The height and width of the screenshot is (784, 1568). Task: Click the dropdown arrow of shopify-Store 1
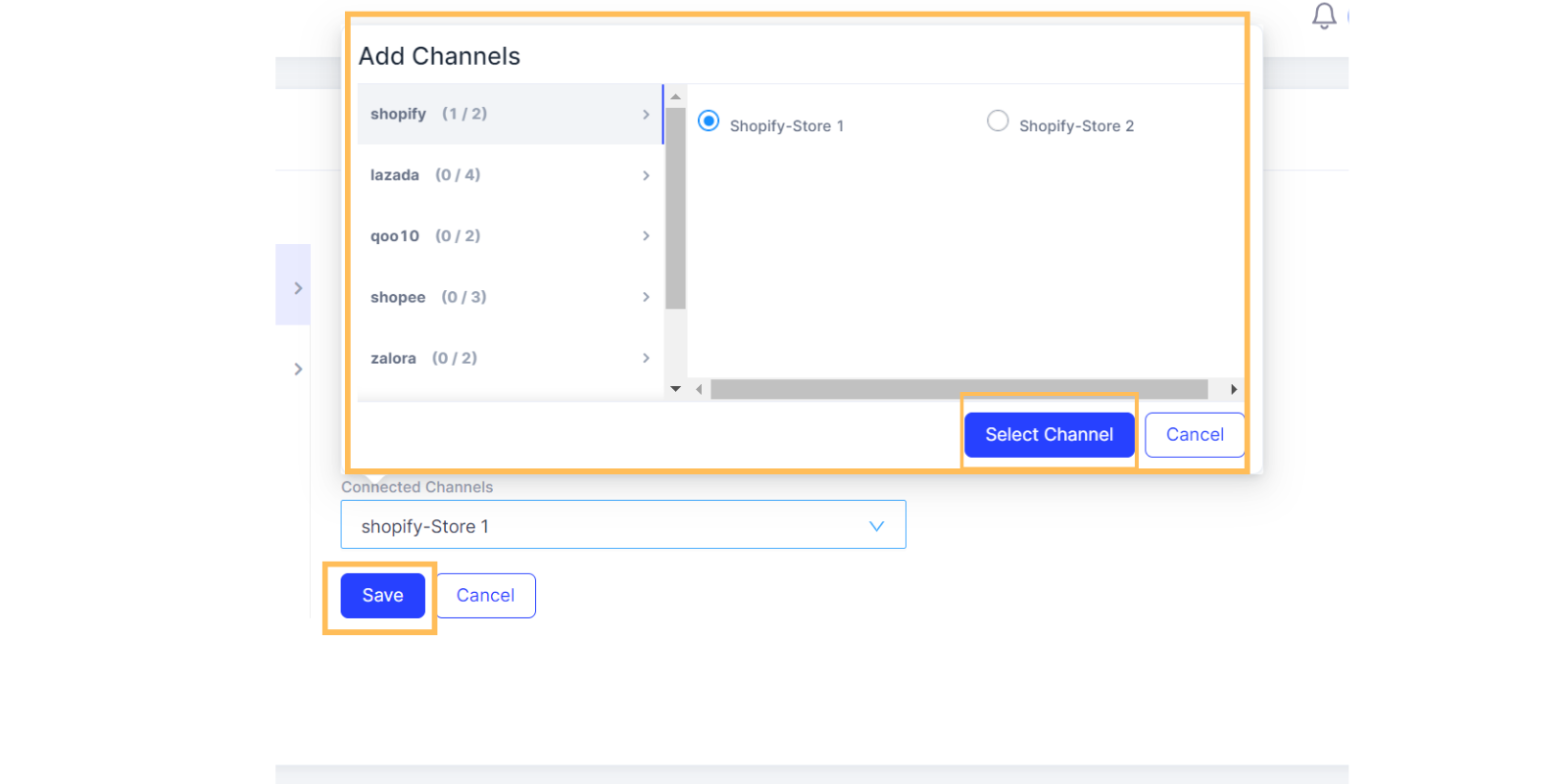876,526
